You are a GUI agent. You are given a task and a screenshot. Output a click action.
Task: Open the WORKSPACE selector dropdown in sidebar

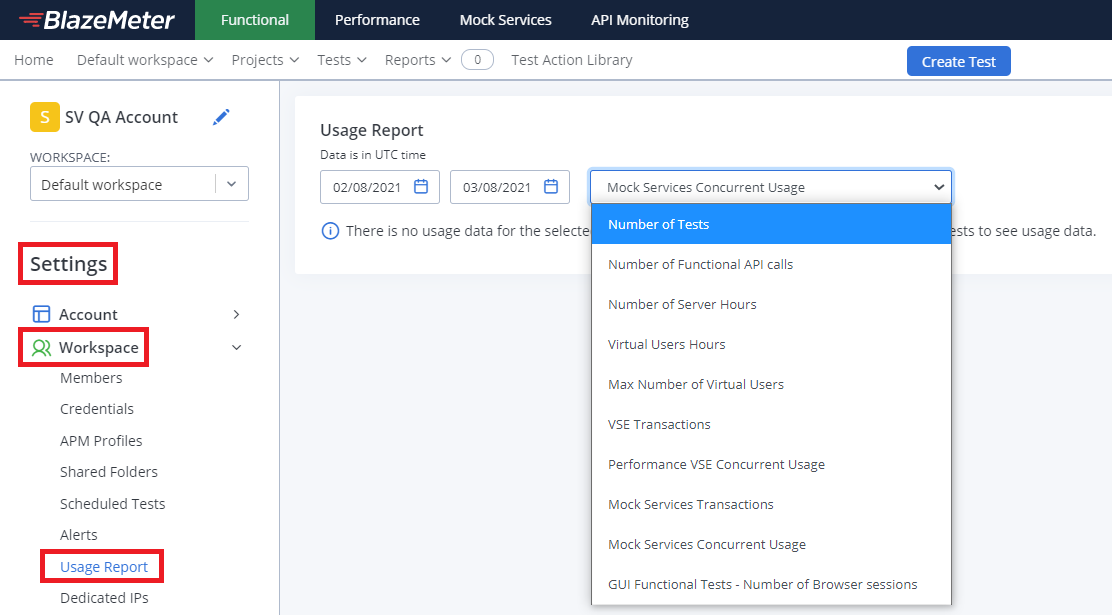coord(139,184)
